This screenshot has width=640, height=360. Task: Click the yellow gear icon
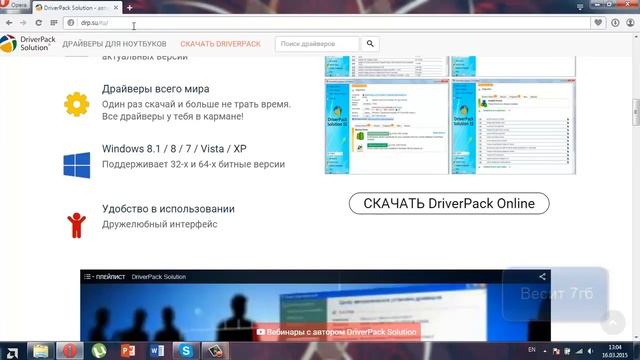(76, 104)
